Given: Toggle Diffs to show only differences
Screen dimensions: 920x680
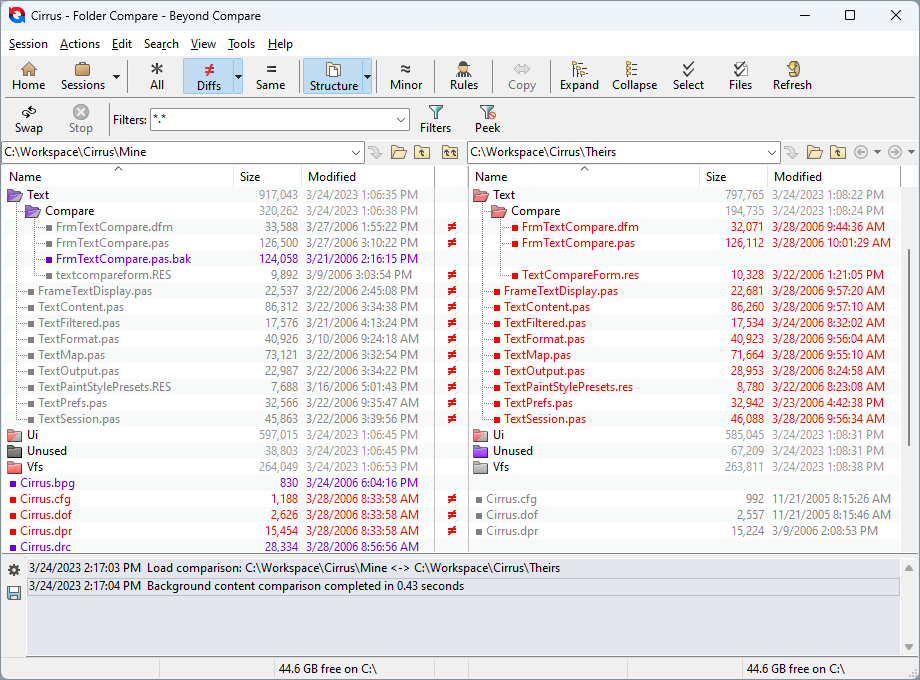Looking at the screenshot, I should pyautogui.click(x=207, y=75).
